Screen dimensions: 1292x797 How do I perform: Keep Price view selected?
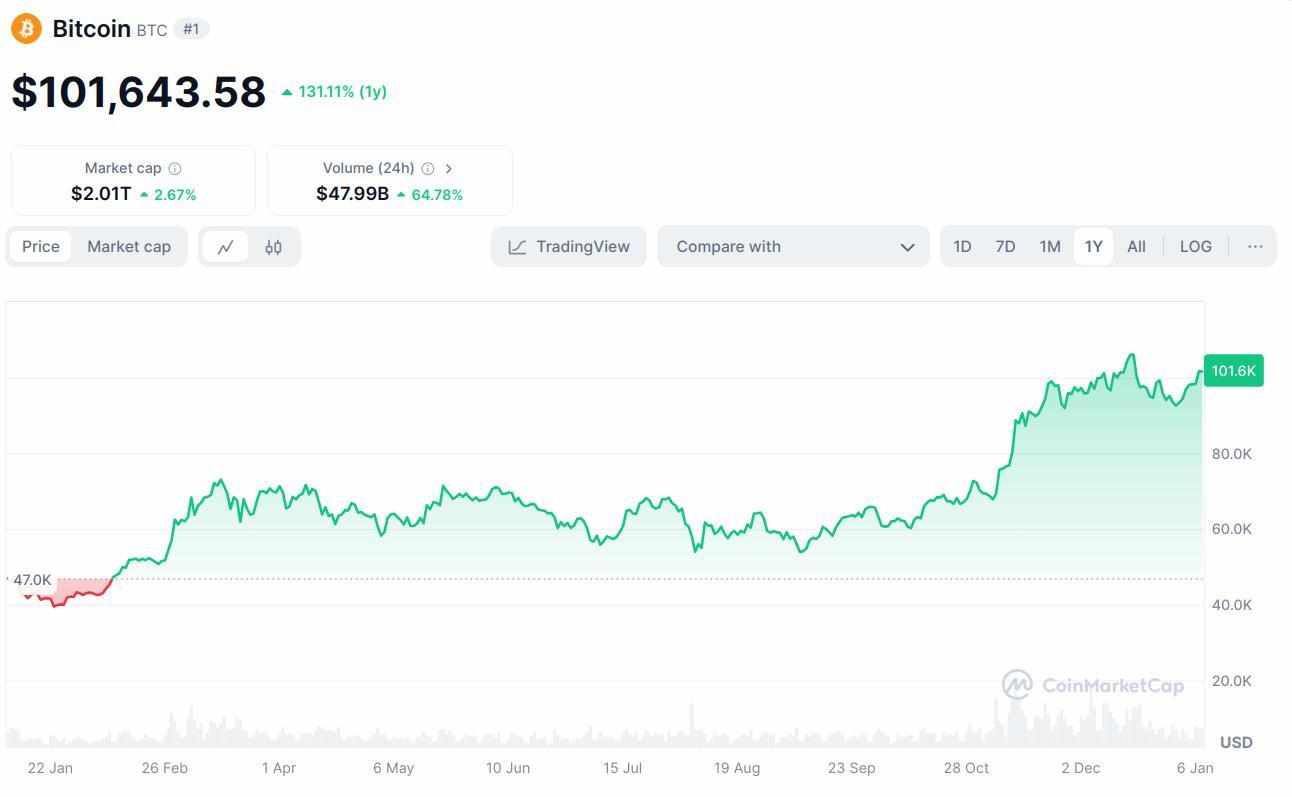click(x=41, y=246)
